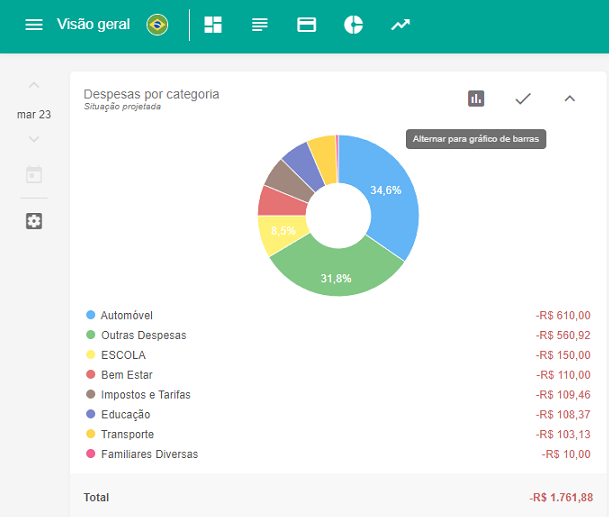Select the Outras Despesas category row
The width and height of the screenshot is (609, 517).
tap(143, 335)
